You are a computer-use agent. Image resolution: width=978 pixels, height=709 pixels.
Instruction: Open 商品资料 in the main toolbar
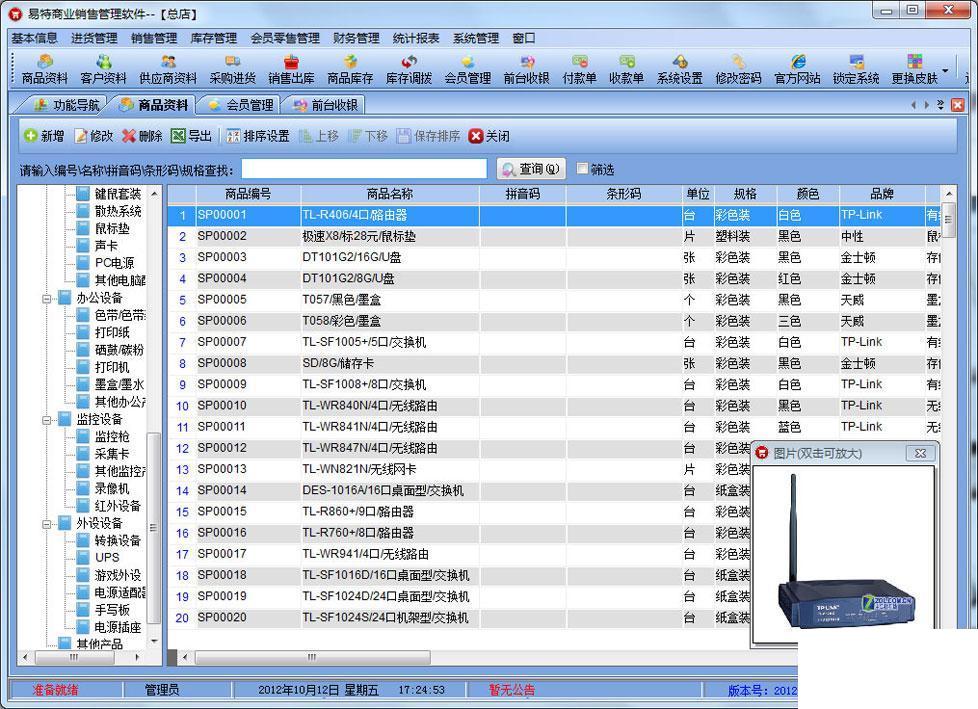pyautogui.click(x=44, y=69)
